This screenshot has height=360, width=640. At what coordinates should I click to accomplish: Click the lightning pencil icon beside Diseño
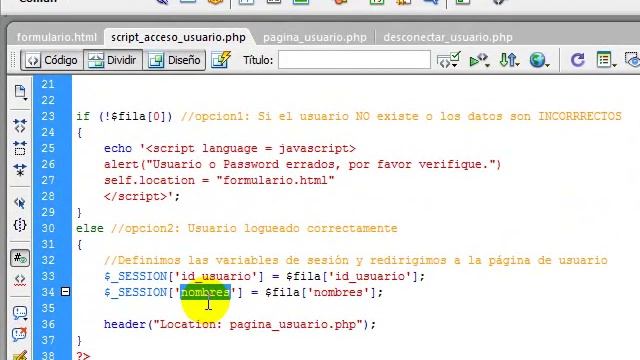click(x=221, y=60)
